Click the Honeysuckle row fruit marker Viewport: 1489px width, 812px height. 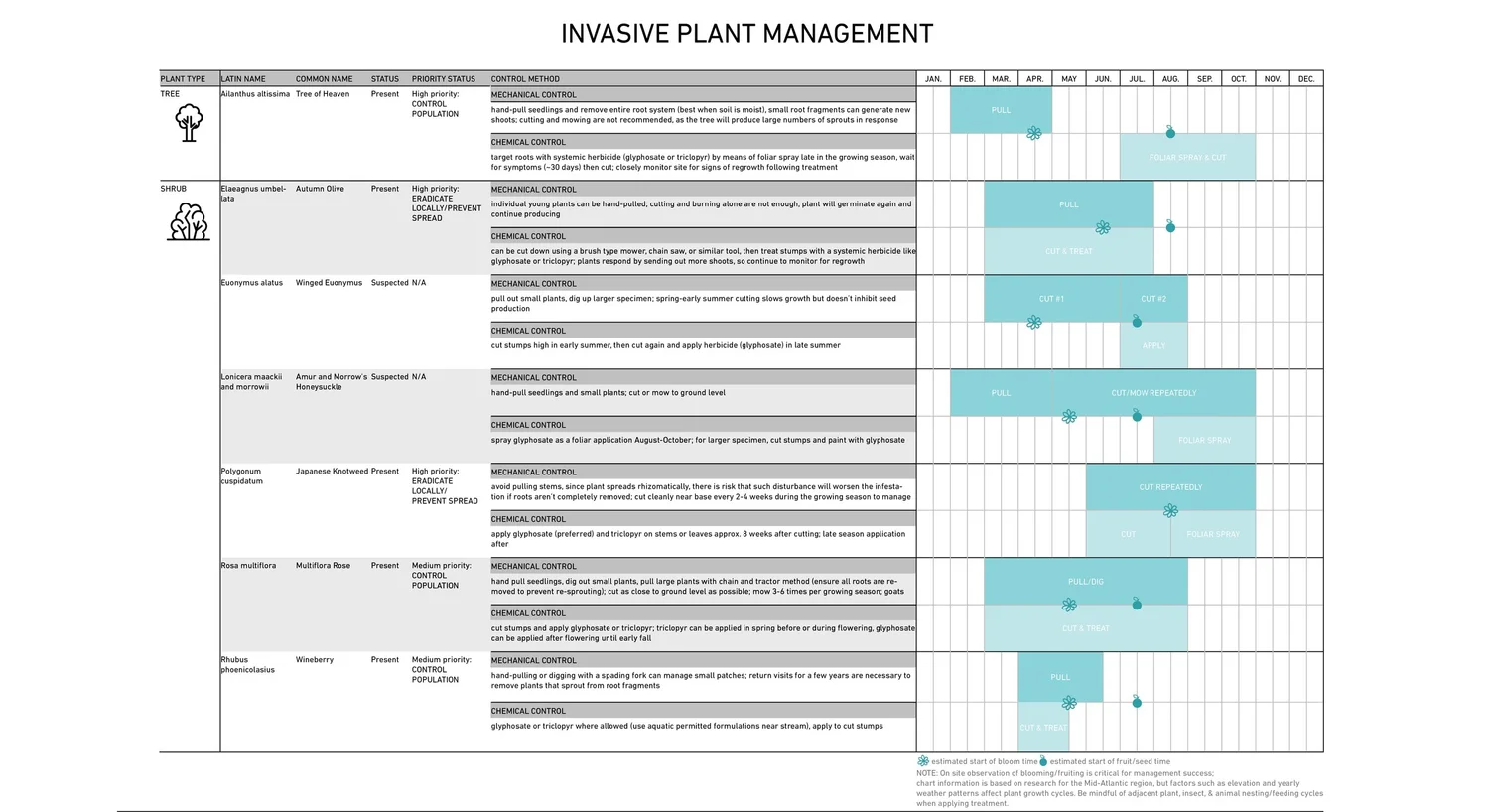1137,416
